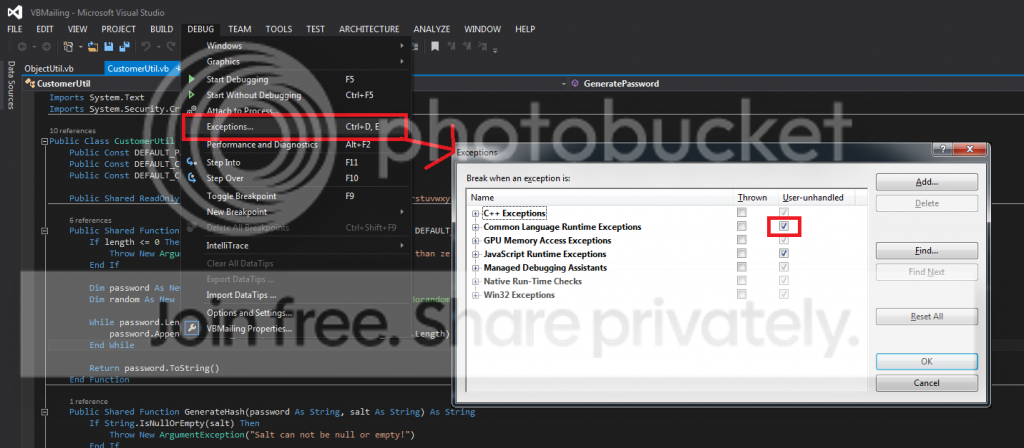Click the Redo toolbar icon
Viewport: 1024px width, 448px height.
tap(170, 46)
